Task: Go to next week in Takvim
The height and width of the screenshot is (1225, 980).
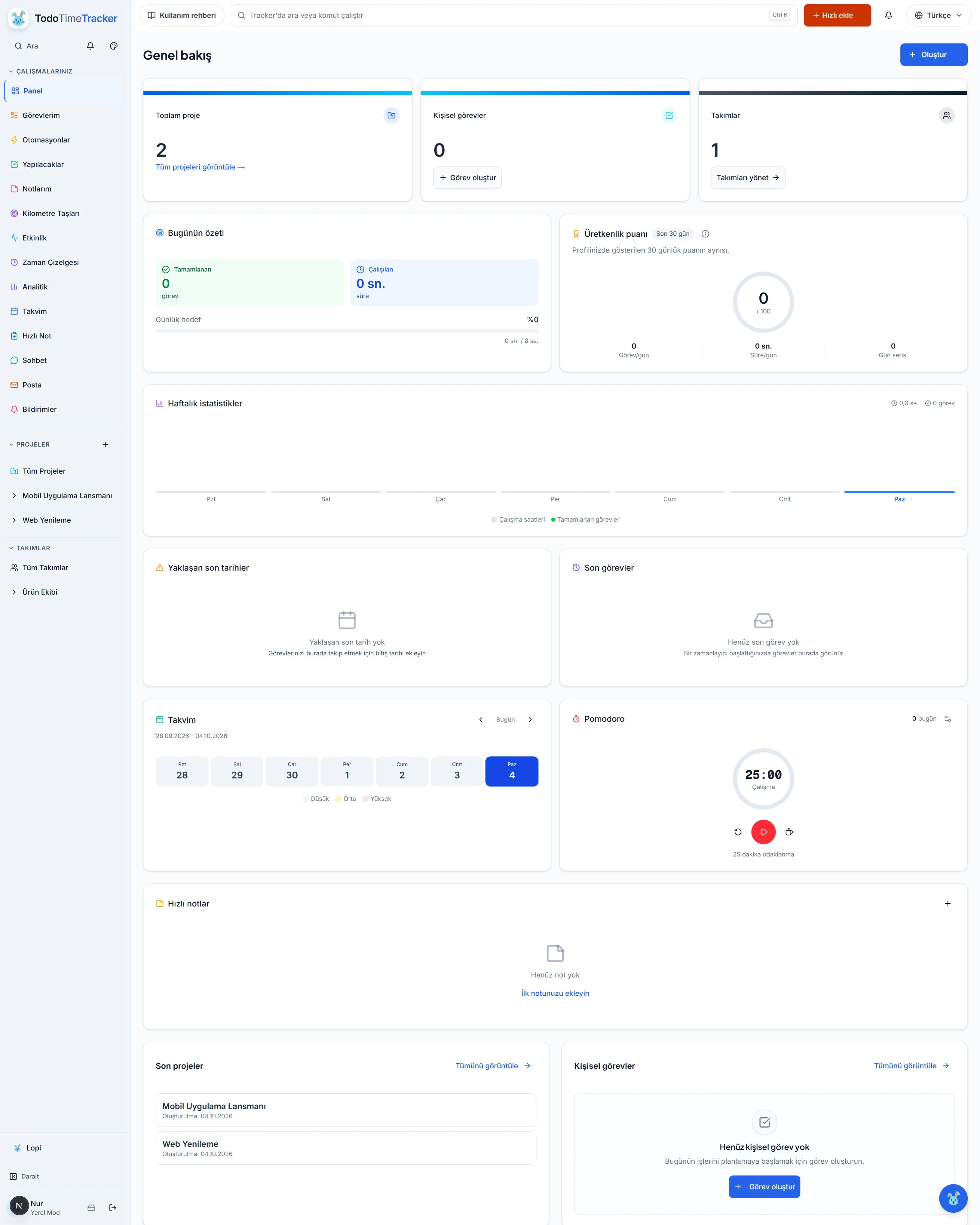Action: pyautogui.click(x=530, y=720)
